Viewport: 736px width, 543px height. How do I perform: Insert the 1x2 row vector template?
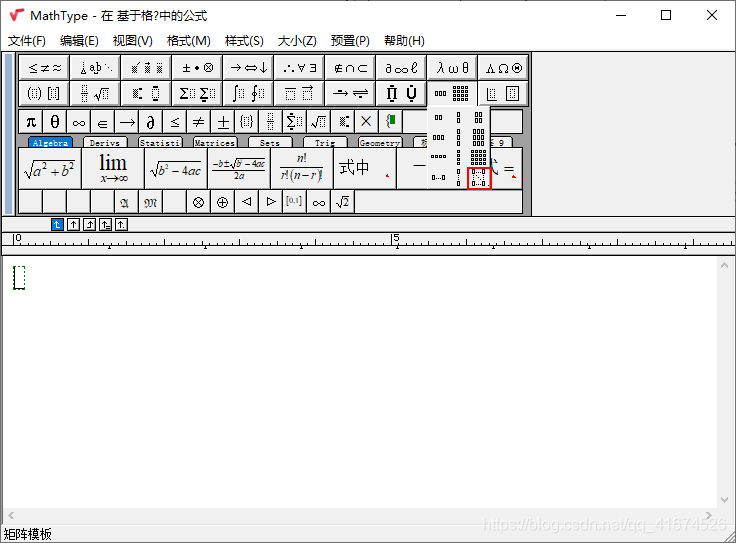tap(438, 117)
